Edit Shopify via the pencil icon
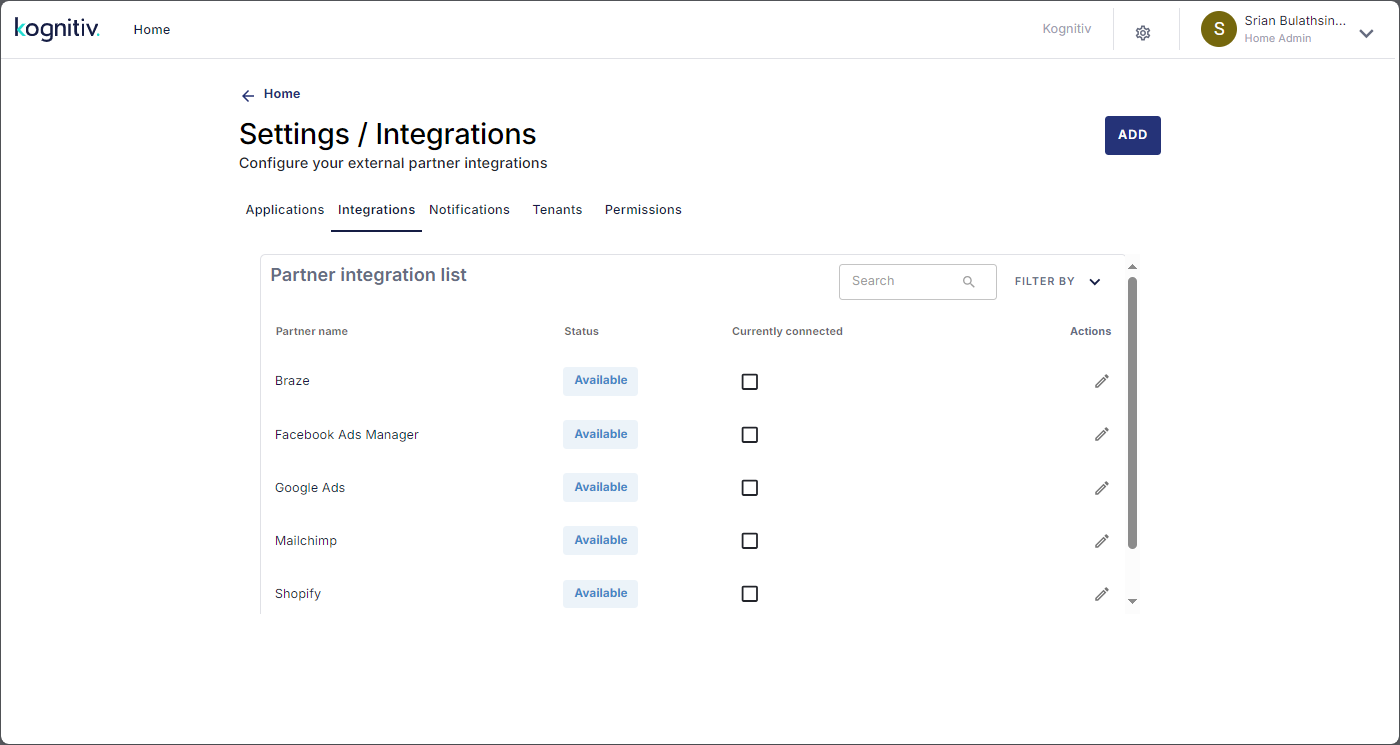 coord(1101,594)
